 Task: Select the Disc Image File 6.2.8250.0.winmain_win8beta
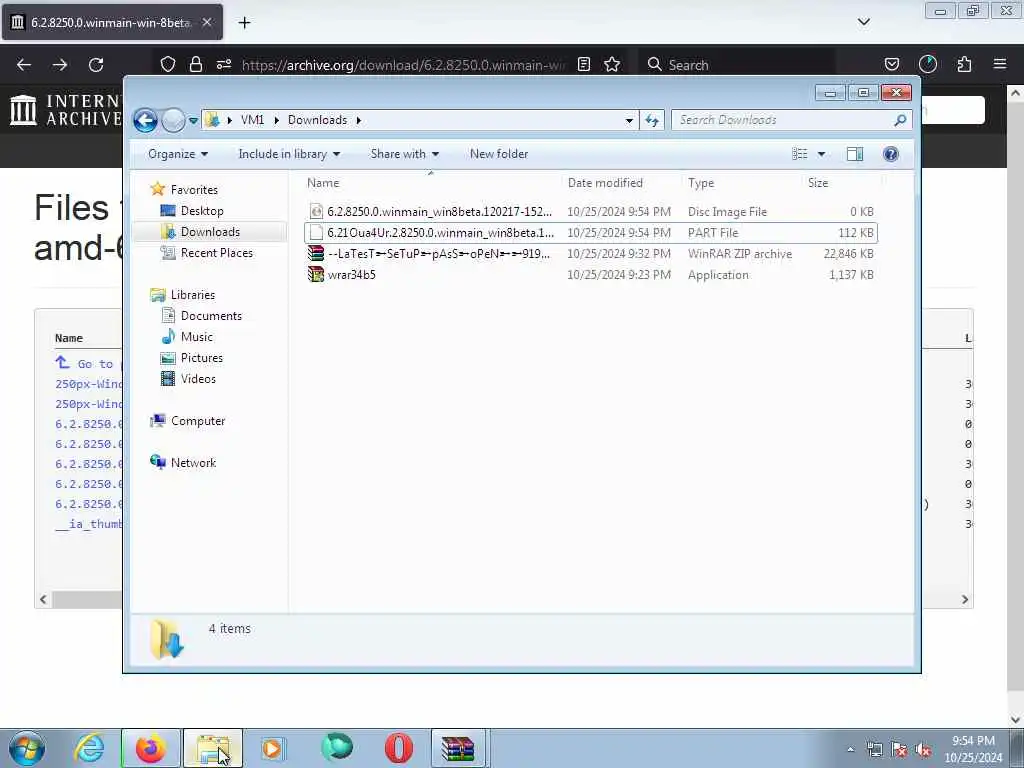(591, 212)
